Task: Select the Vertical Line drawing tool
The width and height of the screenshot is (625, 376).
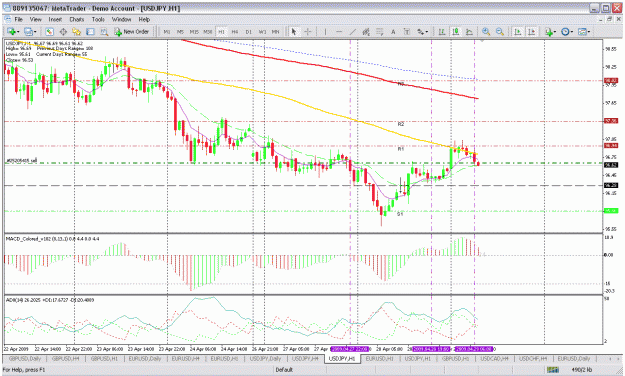Action: click(x=325, y=31)
